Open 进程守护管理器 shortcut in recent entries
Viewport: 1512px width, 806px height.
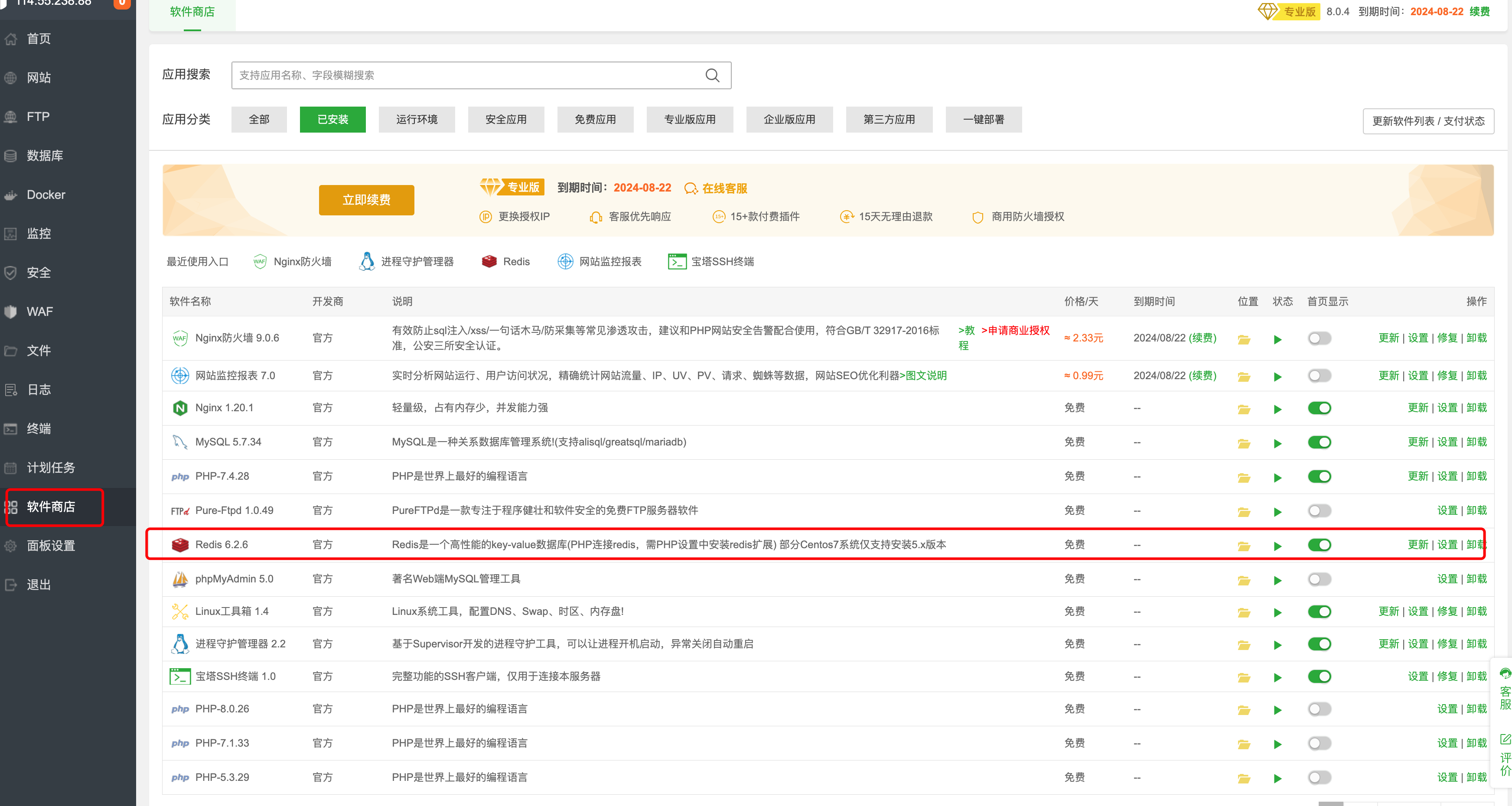coord(406,262)
